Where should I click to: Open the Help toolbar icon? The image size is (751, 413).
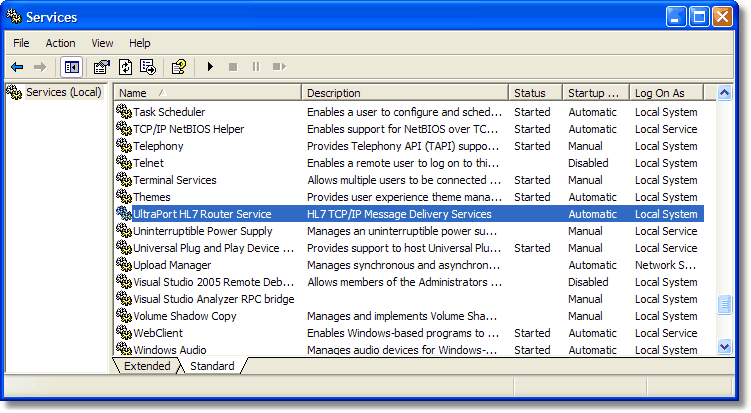(x=178, y=67)
